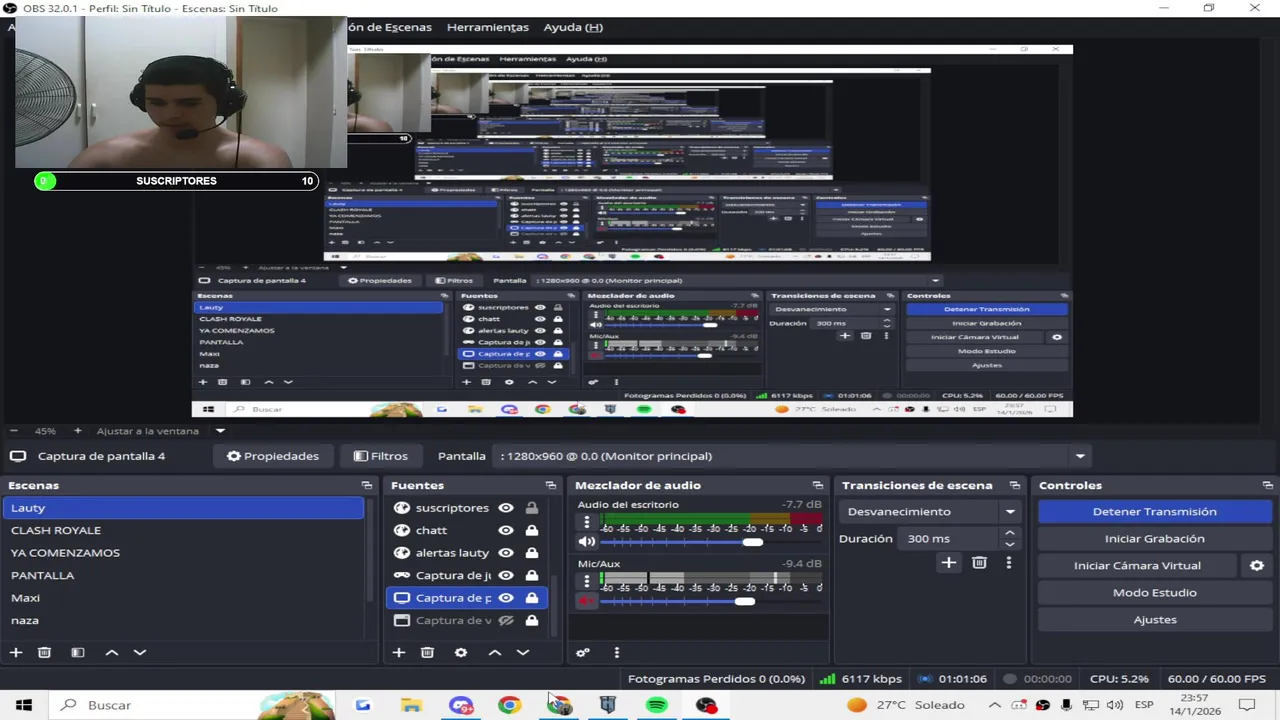1280x720 pixels.
Task: Open Spotify from the taskbar
Action: 657,705
